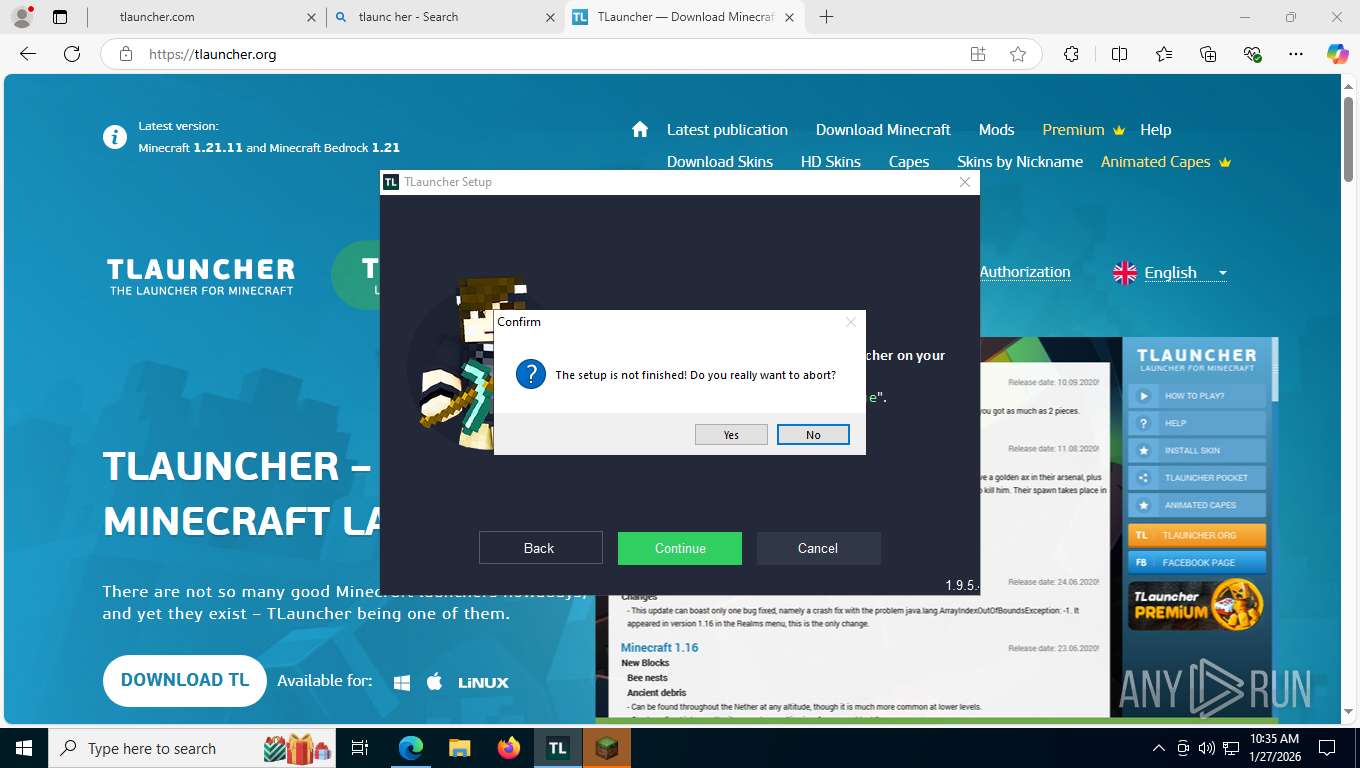
Task: Click the DOWNLOAD TL button
Action: point(185,680)
